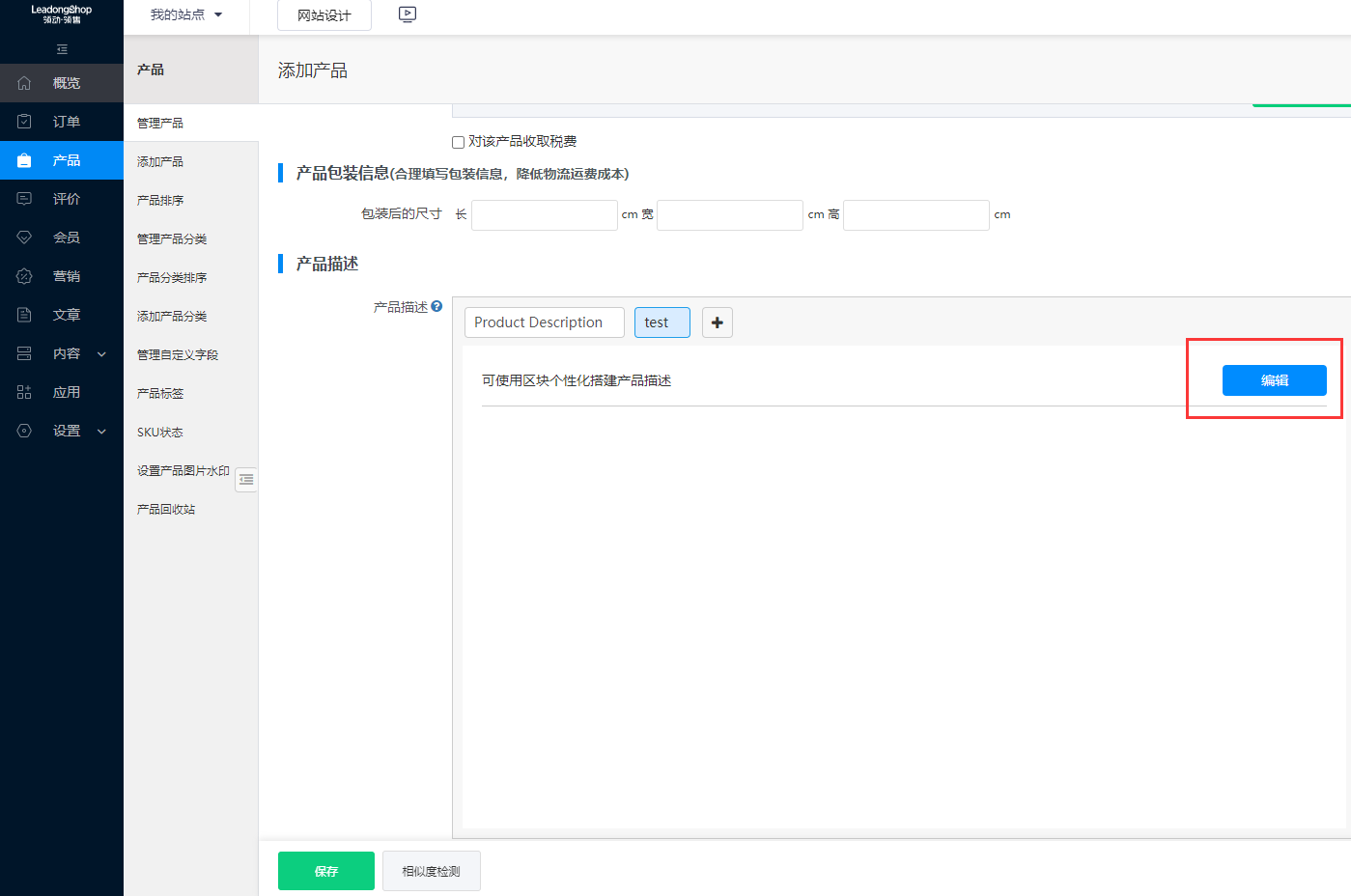This screenshot has width=1351, height=896.
Task: Collapse the left sidebar using the menu-fold icon
Action: (x=62, y=49)
